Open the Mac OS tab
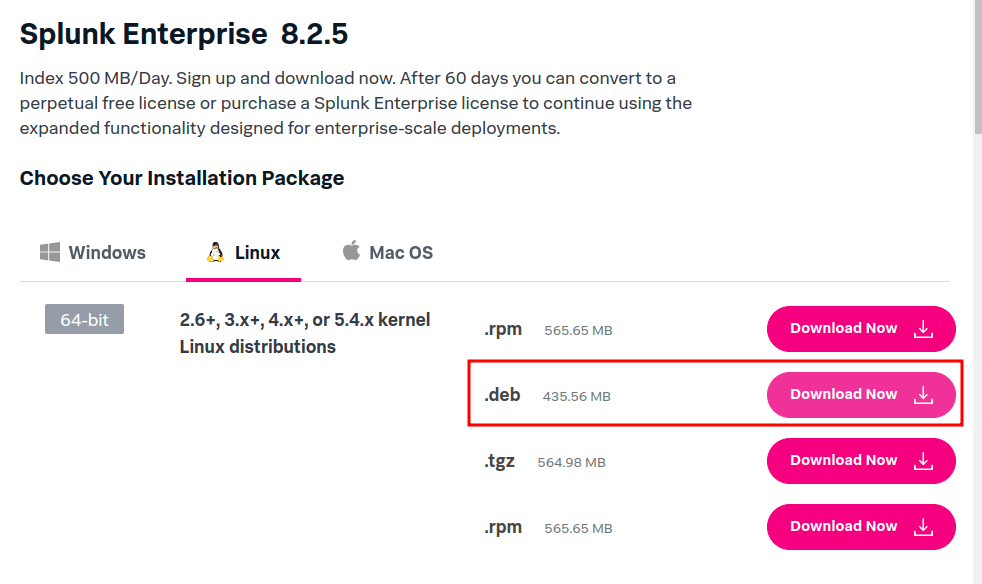The image size is (982, 584). pos(388,252)
